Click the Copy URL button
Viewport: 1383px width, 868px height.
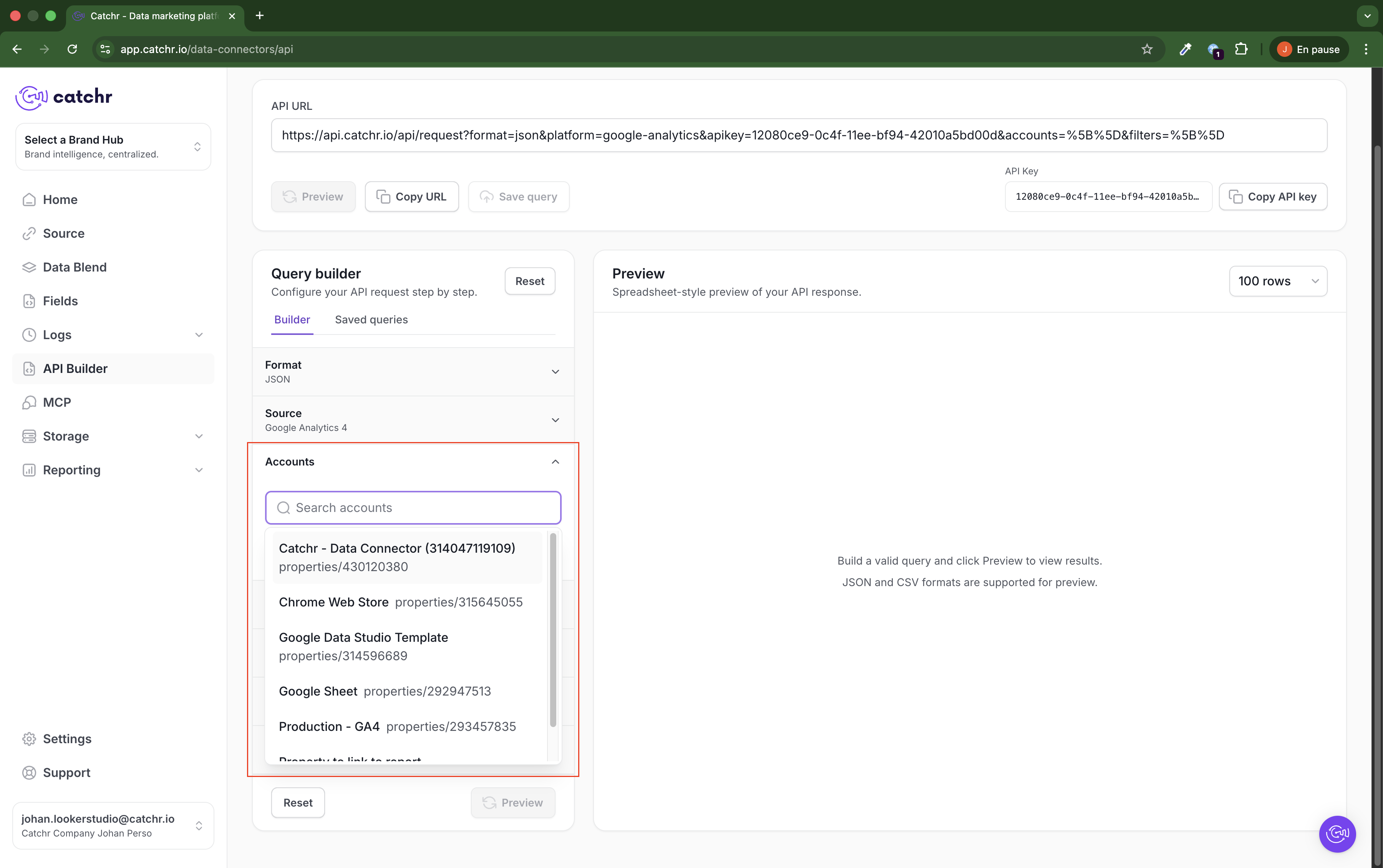point(411,197)
